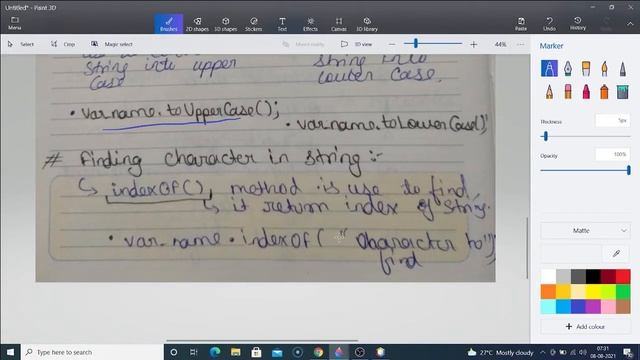Show hidden system tray icons
Image resolution: width=640 pixels, height=360 pixels.
click(543, 352)
